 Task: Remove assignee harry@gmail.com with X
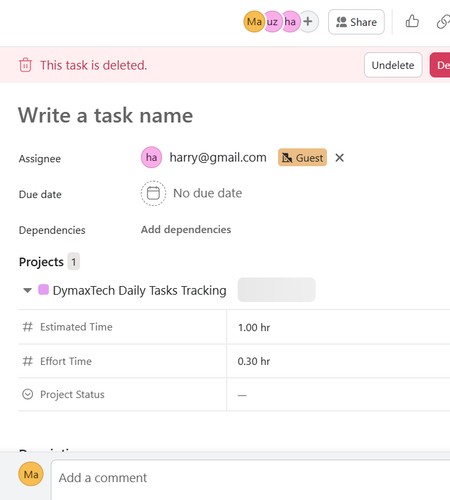click(x=339, y=158)
